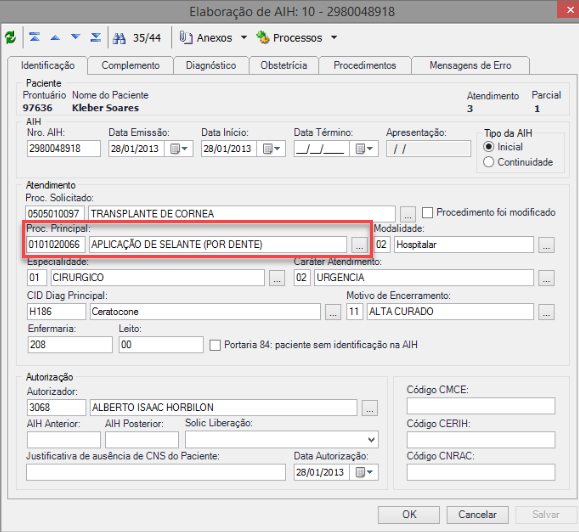This screenshot has height=532, width=579.
Task: Open Data Início calendar picker
Action: tap(271, 149)
